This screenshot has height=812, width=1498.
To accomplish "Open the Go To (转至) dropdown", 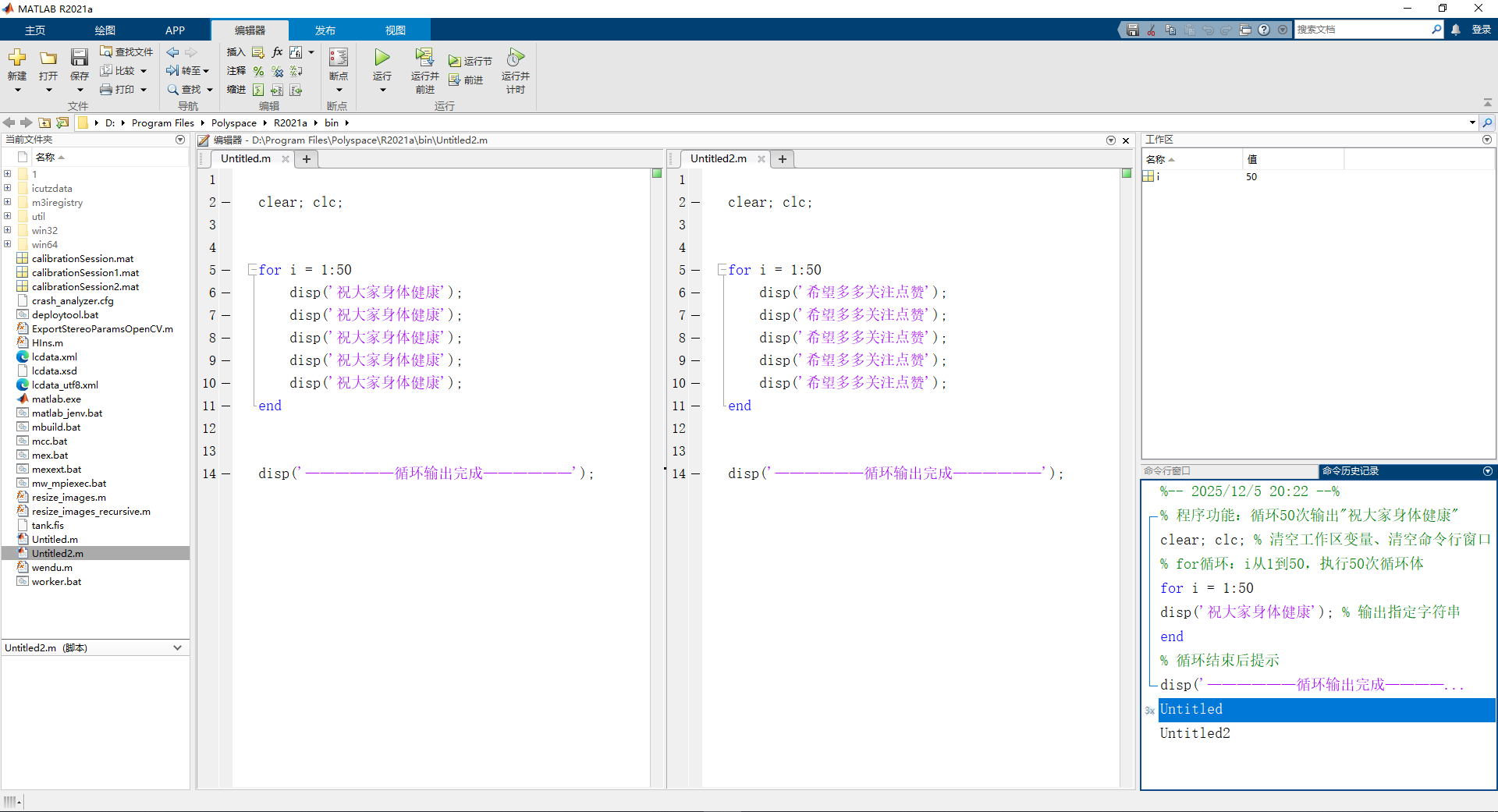I will (x=206, y=71).
